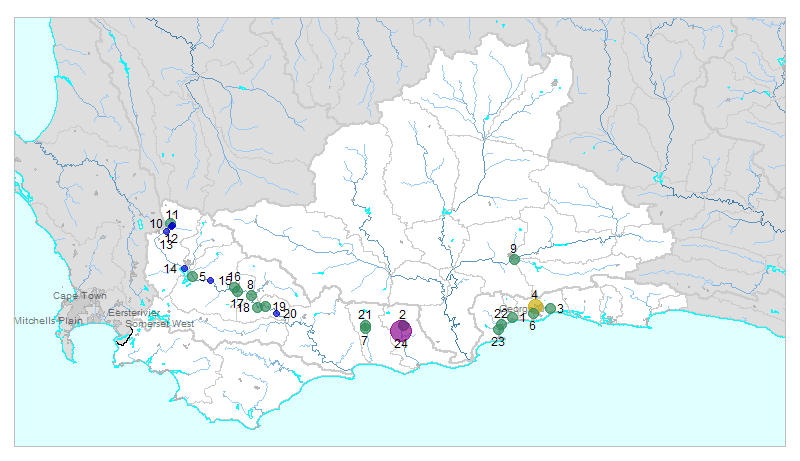Click the green marker labeled 5
This screenshot has height=461, width=800.
click(192, 276)
